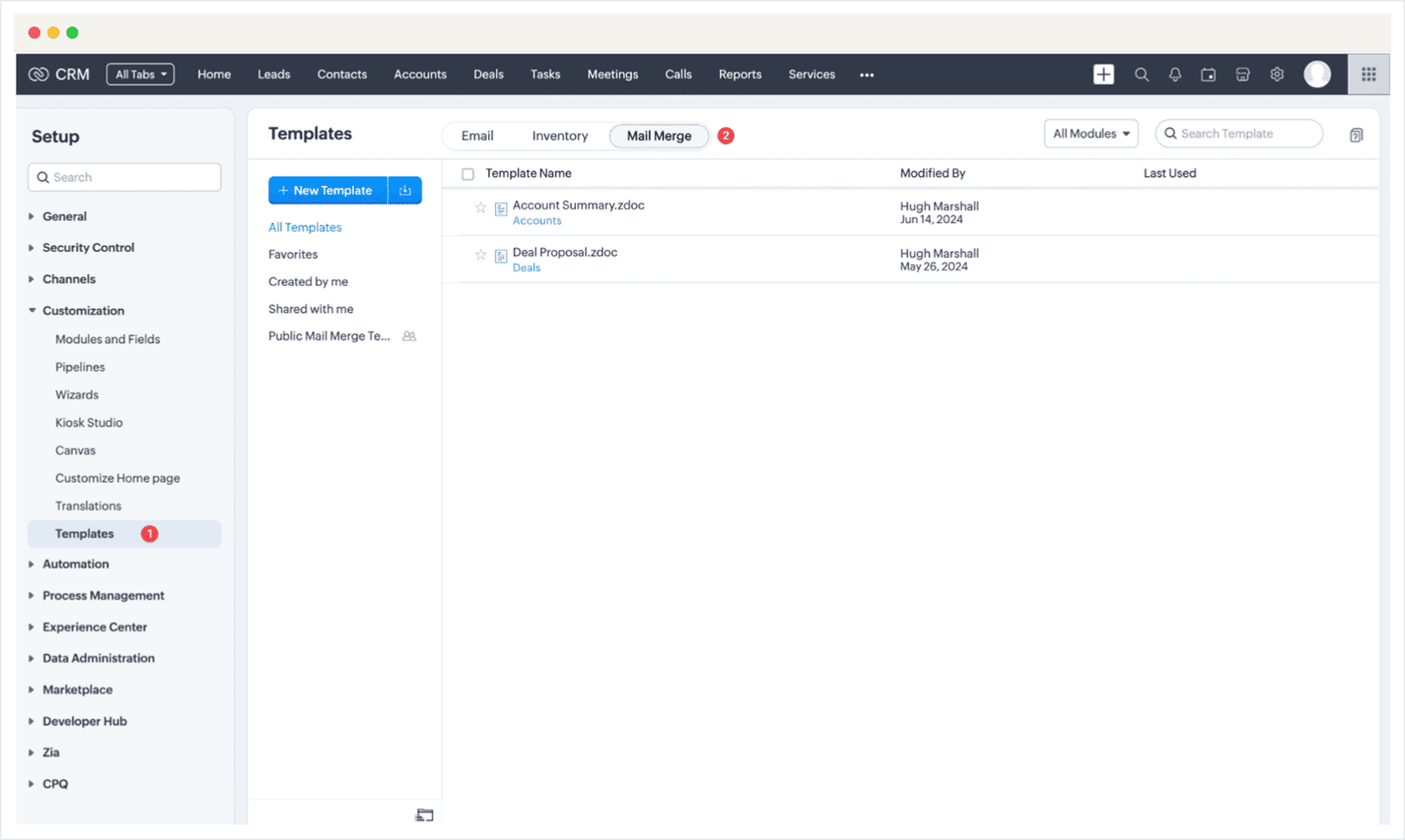This screenshot has height=840, width=1405.
Task: Click the New Template button
Action: click(x=328, y=190)
